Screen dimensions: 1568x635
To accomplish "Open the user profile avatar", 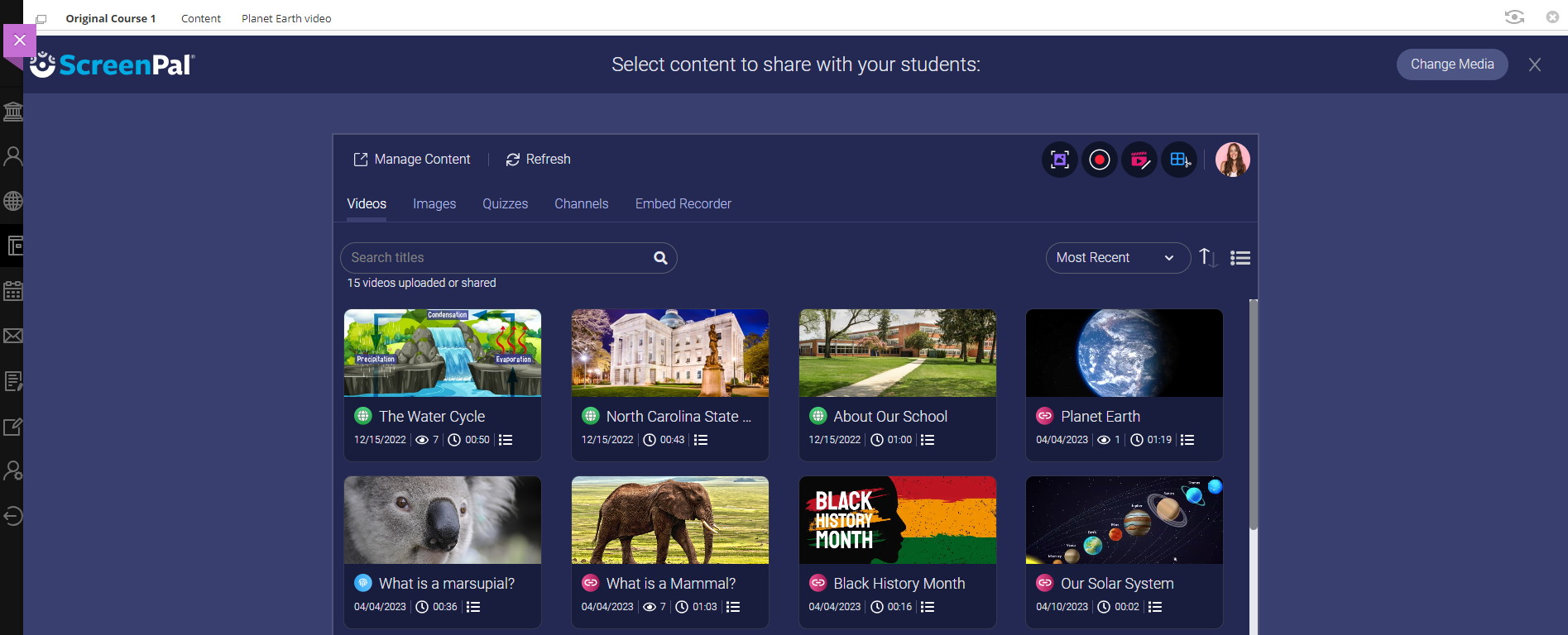I will click(1232, 160).
